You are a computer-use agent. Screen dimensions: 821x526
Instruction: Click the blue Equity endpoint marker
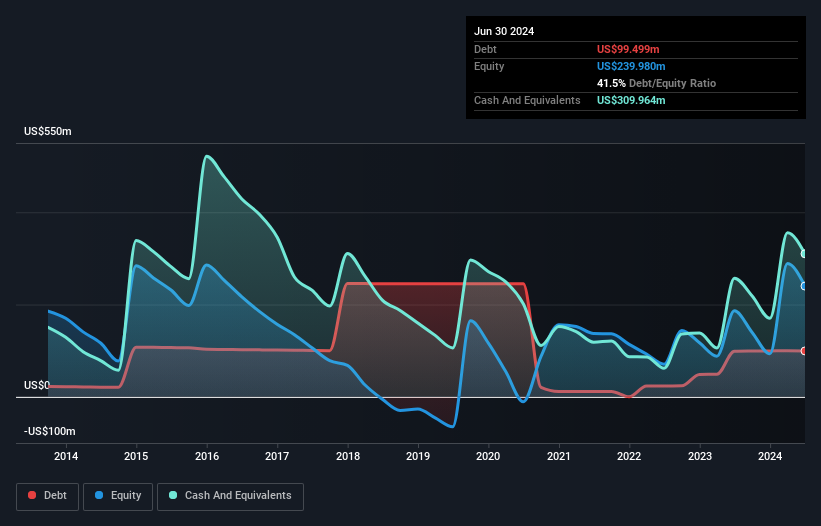[x=804, y=286]
